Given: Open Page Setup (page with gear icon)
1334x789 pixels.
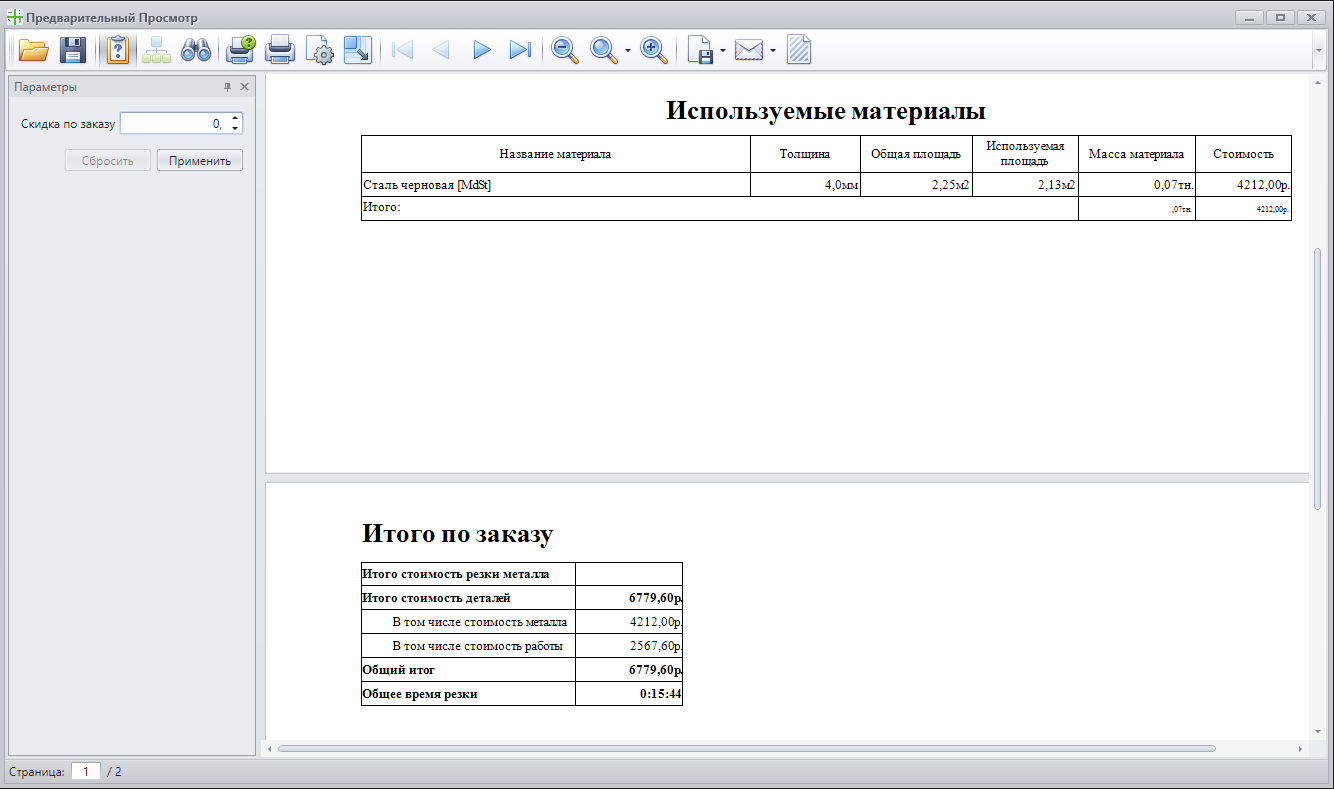Looking at the screenshot, I should tap(319, 50).
